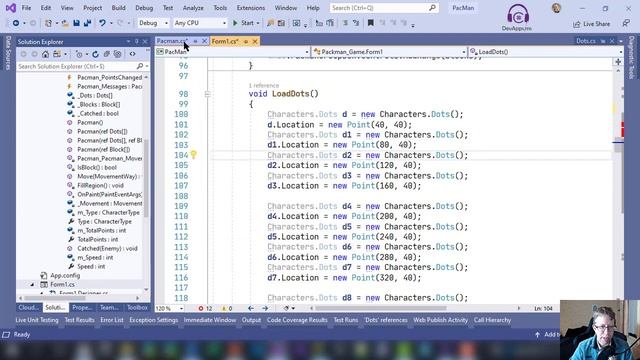Click the Visual Studio logo icon
Image resolution: width=640 pixels, height=360 pixels.
(x=11, y=8)
